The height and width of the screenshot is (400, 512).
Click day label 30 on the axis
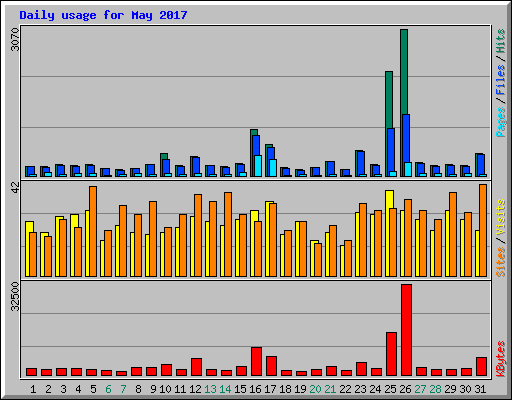[x=465, y=389]
